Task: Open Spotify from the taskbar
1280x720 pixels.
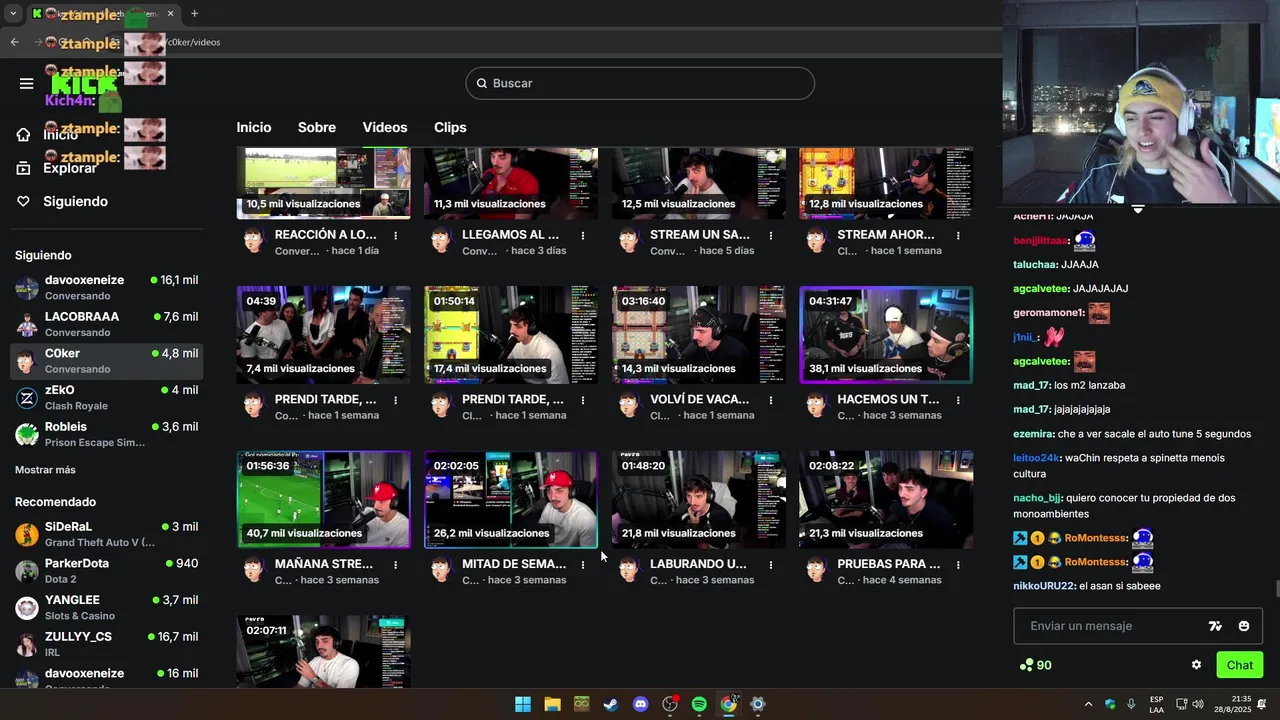Action: pos(699,704)
